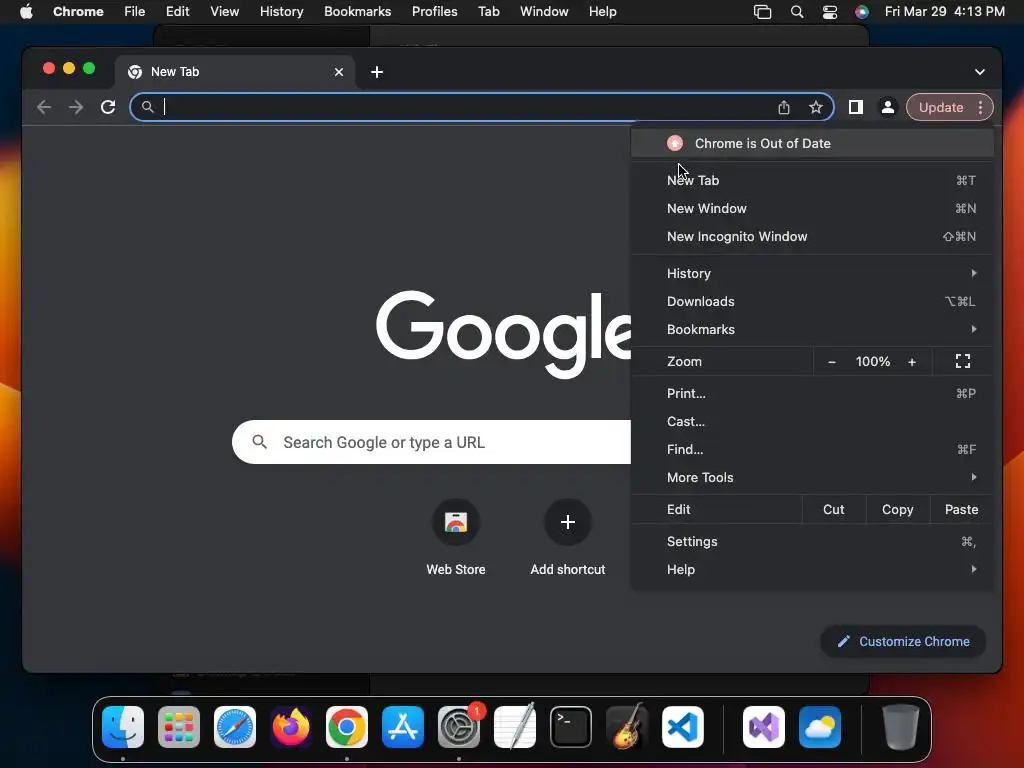Open GarageBand from the Dock
Screen dimensions: 1024x768
(626, 727)
